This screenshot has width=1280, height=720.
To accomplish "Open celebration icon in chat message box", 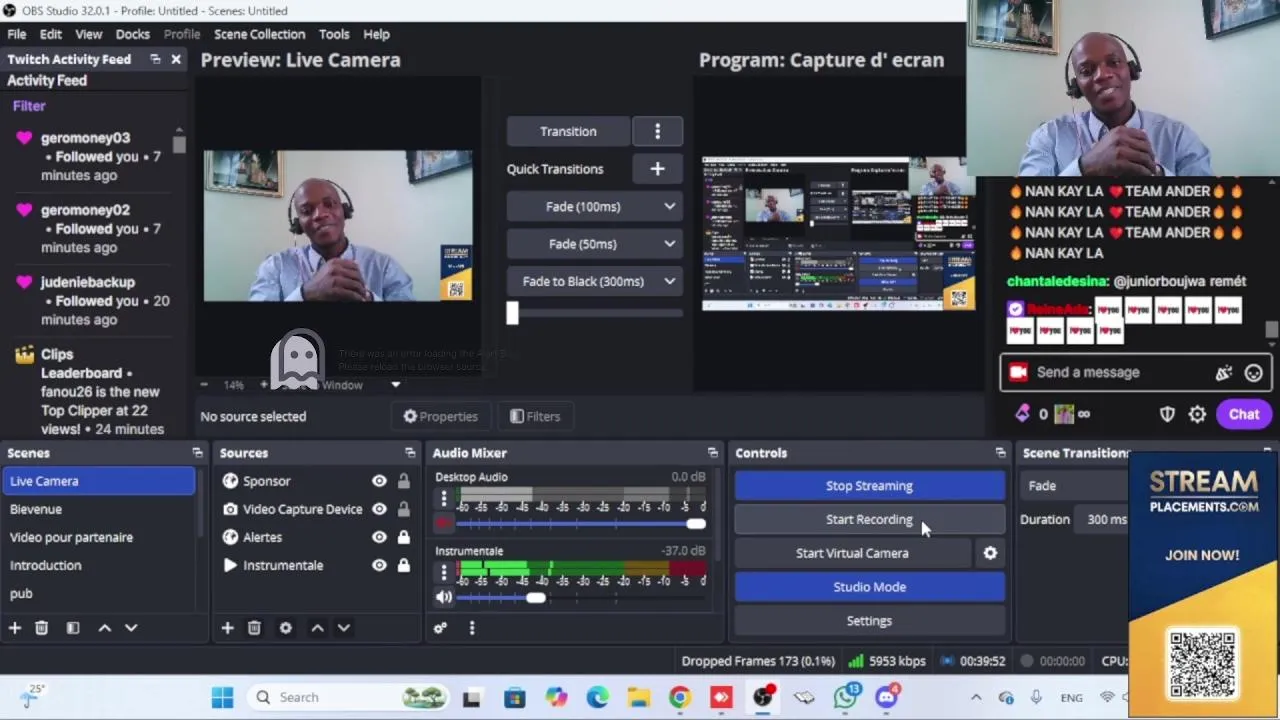I will coord(1223,373).
